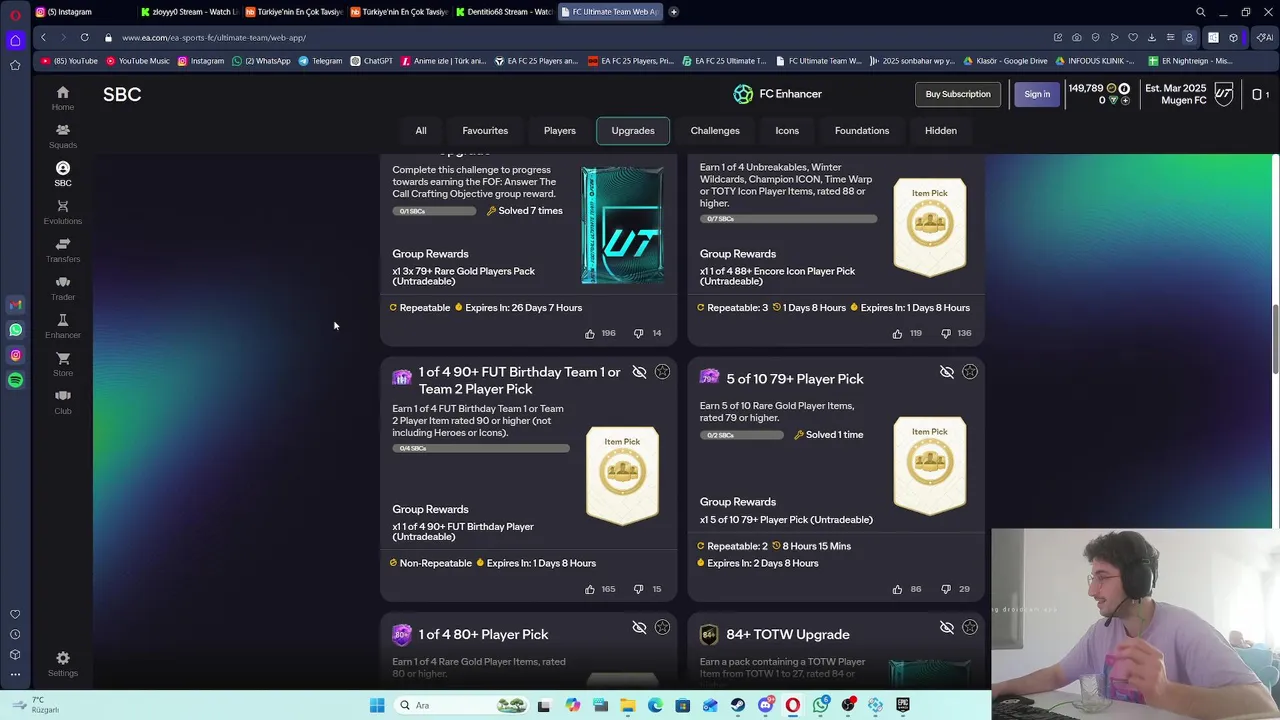Open the Transfers section

pos(63,250)
